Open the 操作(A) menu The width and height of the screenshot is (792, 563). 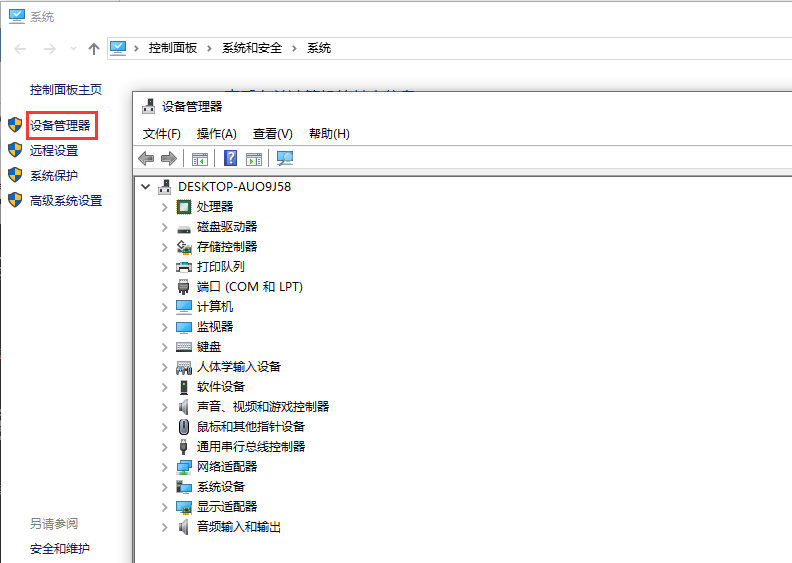click(217, 134)
